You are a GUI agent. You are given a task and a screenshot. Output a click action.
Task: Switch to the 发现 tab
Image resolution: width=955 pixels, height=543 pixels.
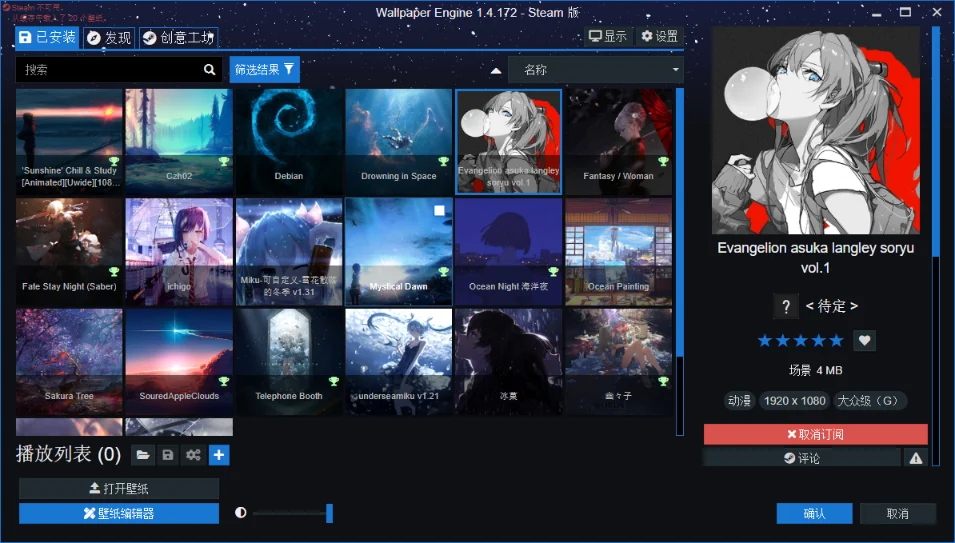point(109,38)
